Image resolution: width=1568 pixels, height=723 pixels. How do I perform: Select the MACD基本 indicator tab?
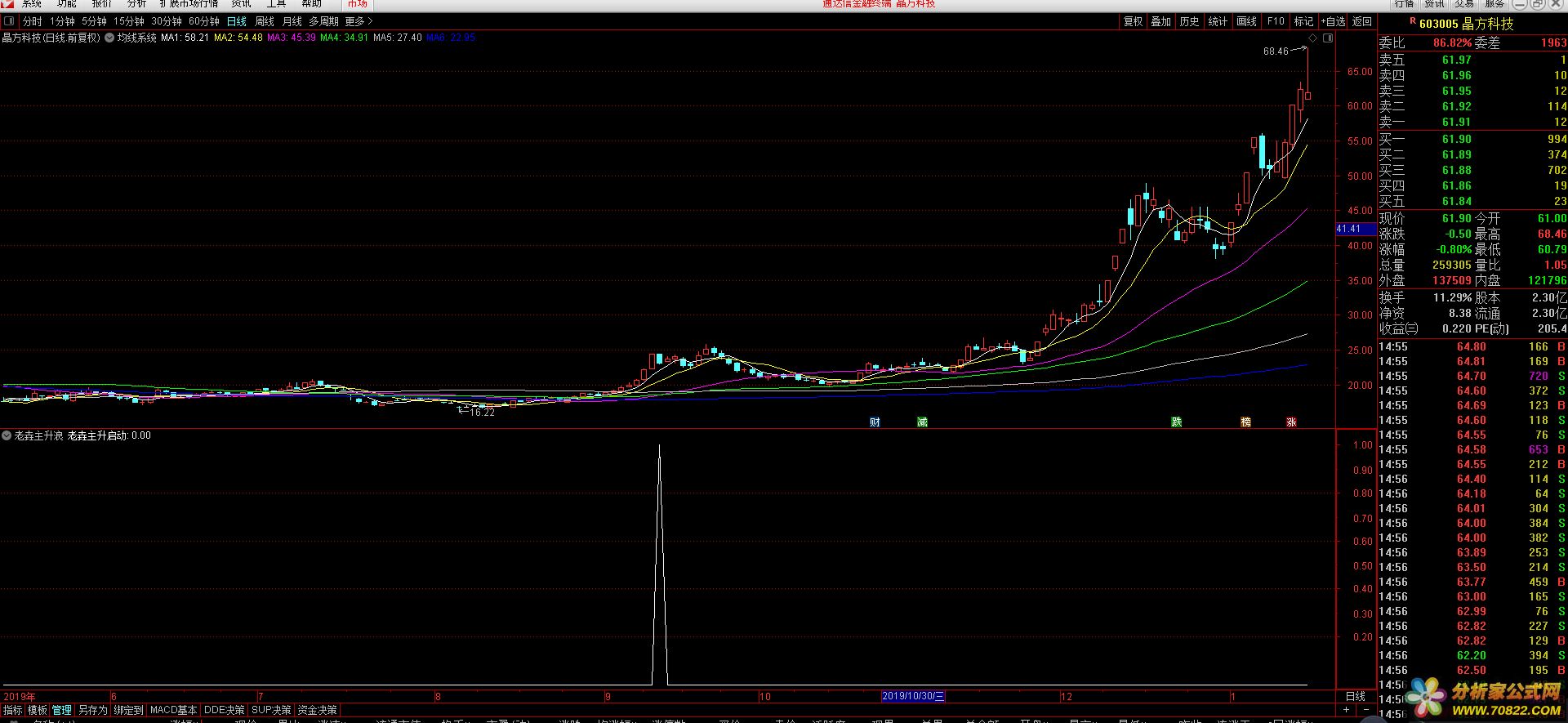point(173,710)
